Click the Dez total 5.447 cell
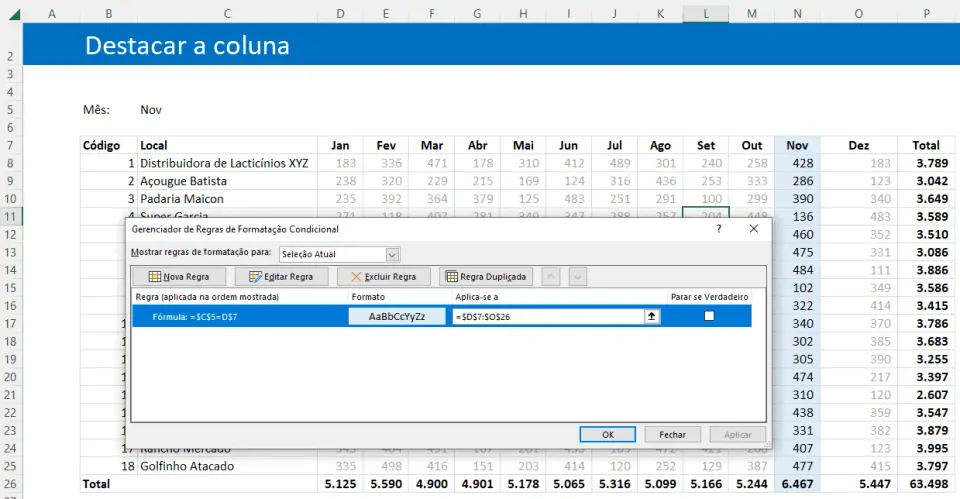960x499 pixels. (x=858, y=484)
